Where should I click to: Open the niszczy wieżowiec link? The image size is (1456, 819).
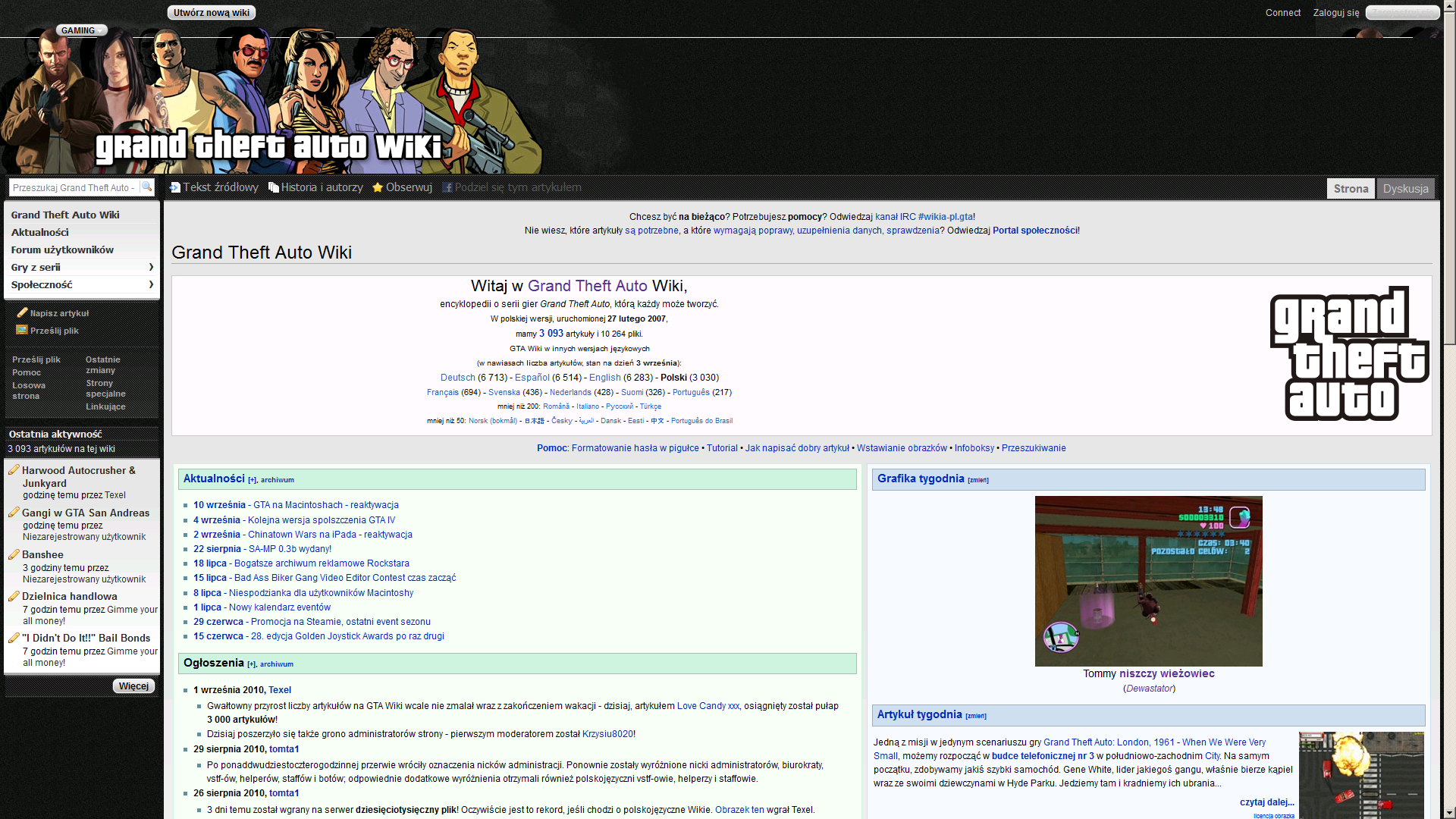[1166, 673]
